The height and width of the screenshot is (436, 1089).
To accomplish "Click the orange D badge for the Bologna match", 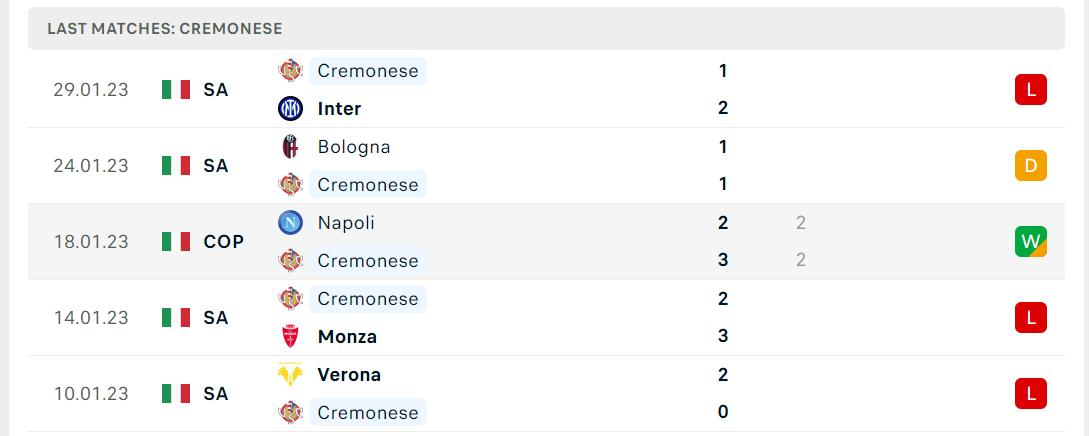I will [1031, 166].
